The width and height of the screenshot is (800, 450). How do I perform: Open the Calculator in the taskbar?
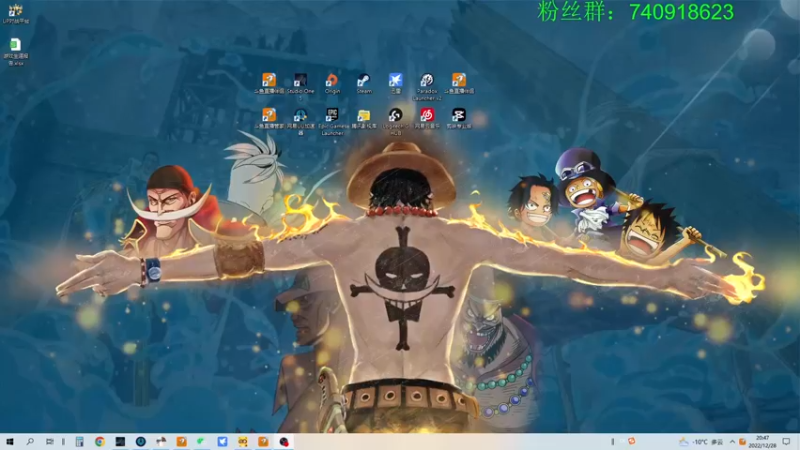79,441
